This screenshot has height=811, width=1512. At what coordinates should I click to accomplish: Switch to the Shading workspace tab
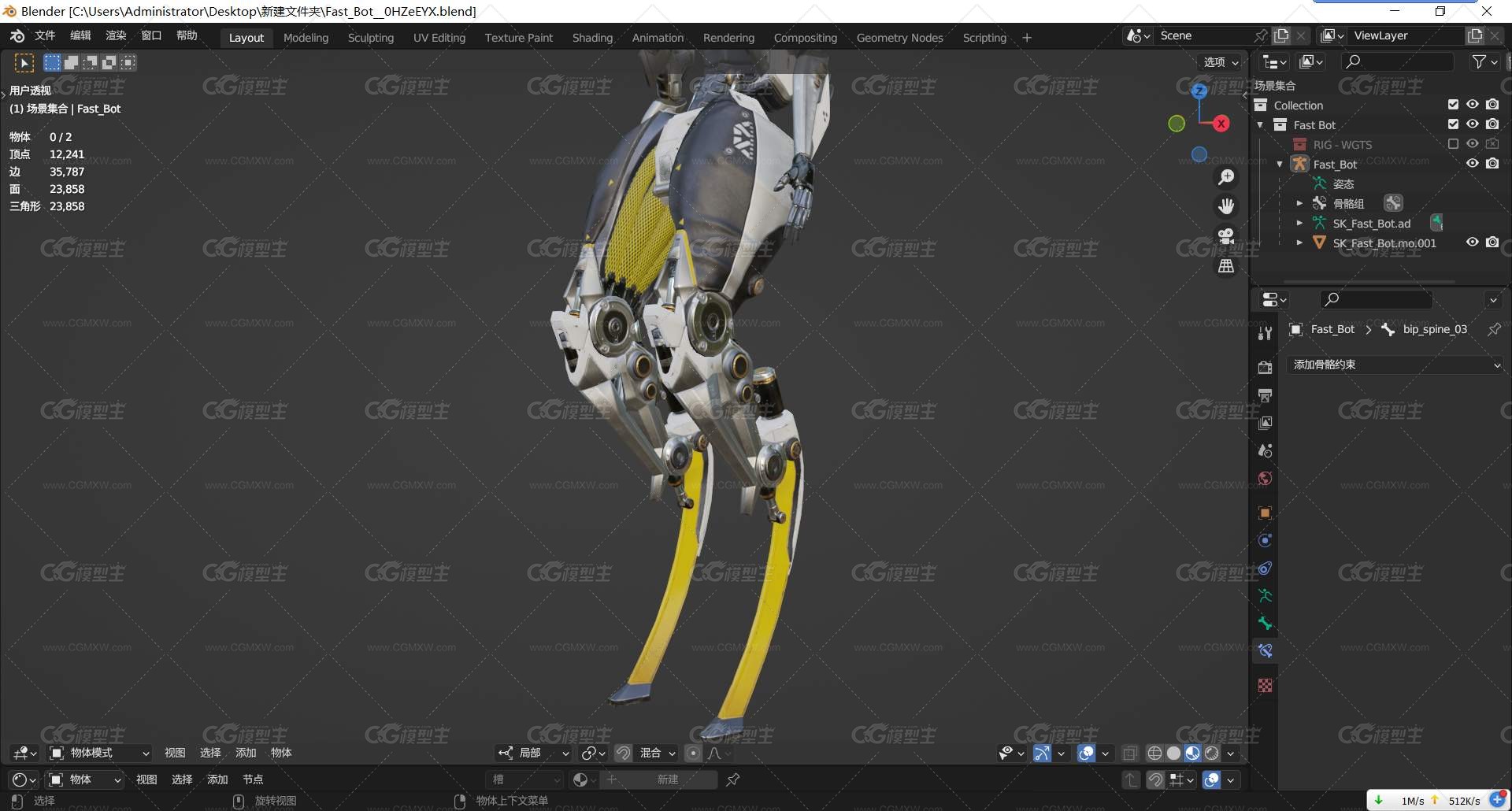pyautogui.click(x=592, y=38)
